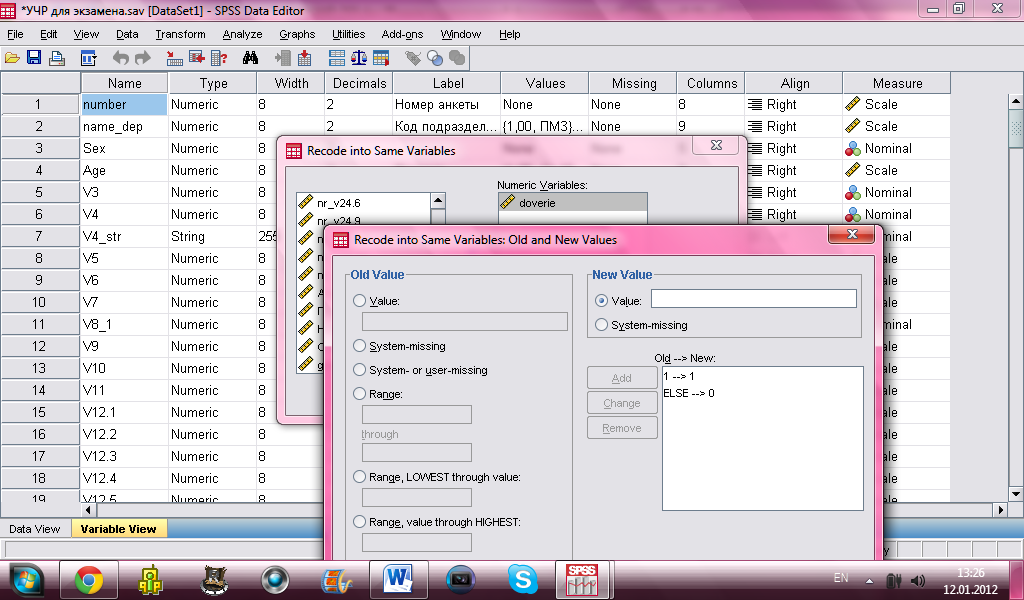Click the Measure column header
Screen dimensions: 1024x600
click(897, 84)
